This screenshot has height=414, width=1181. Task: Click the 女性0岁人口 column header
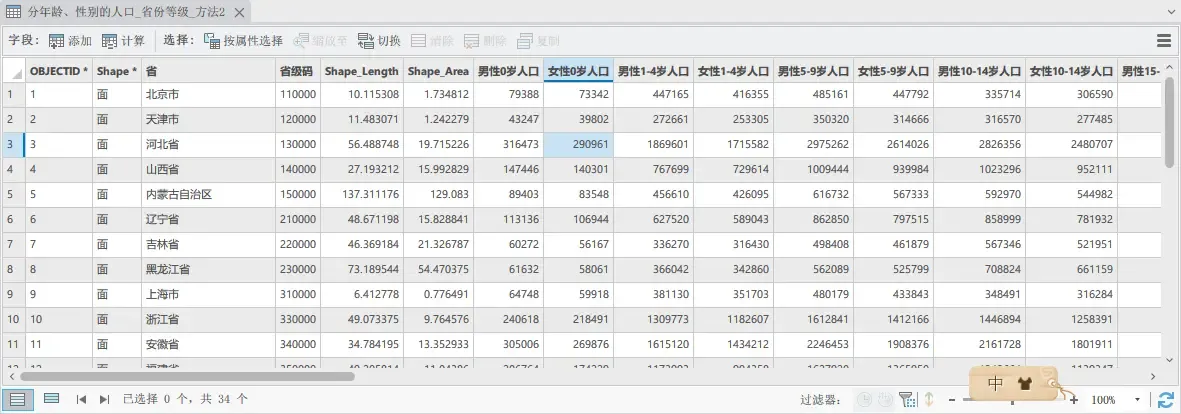pyautogui.click(x=578, y=72)
